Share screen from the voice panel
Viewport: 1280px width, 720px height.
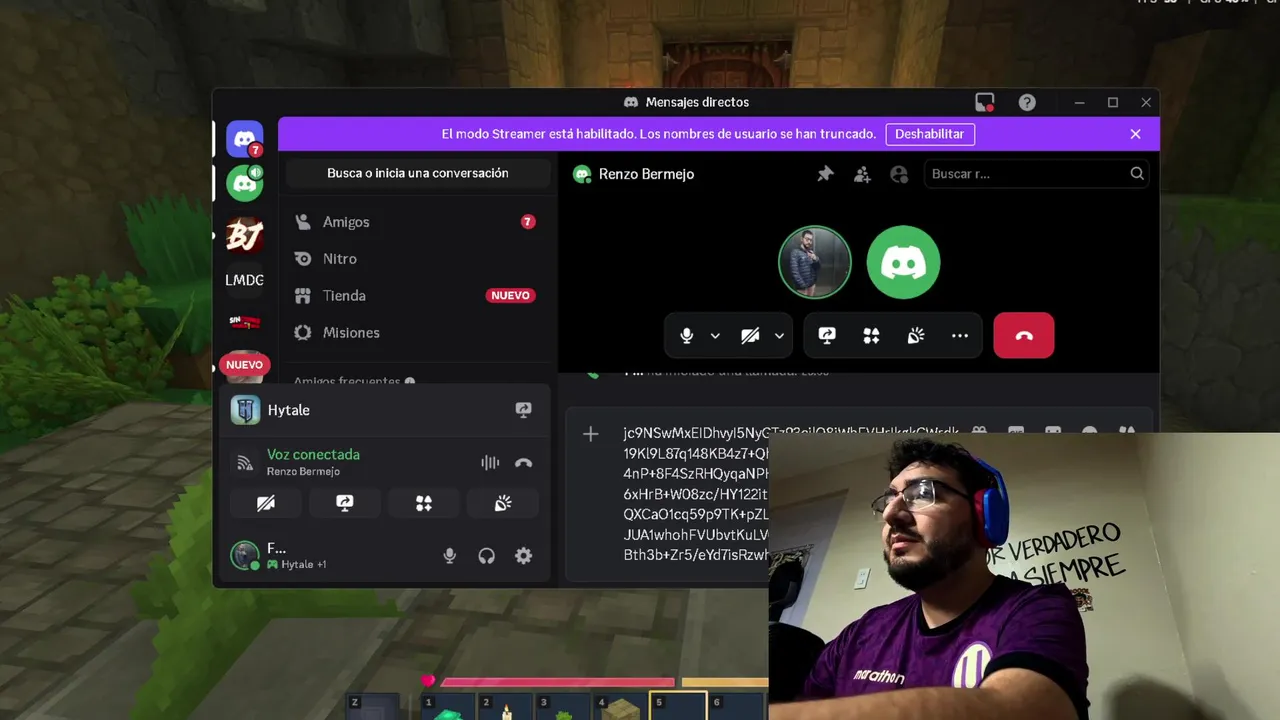tap(345, 504)
